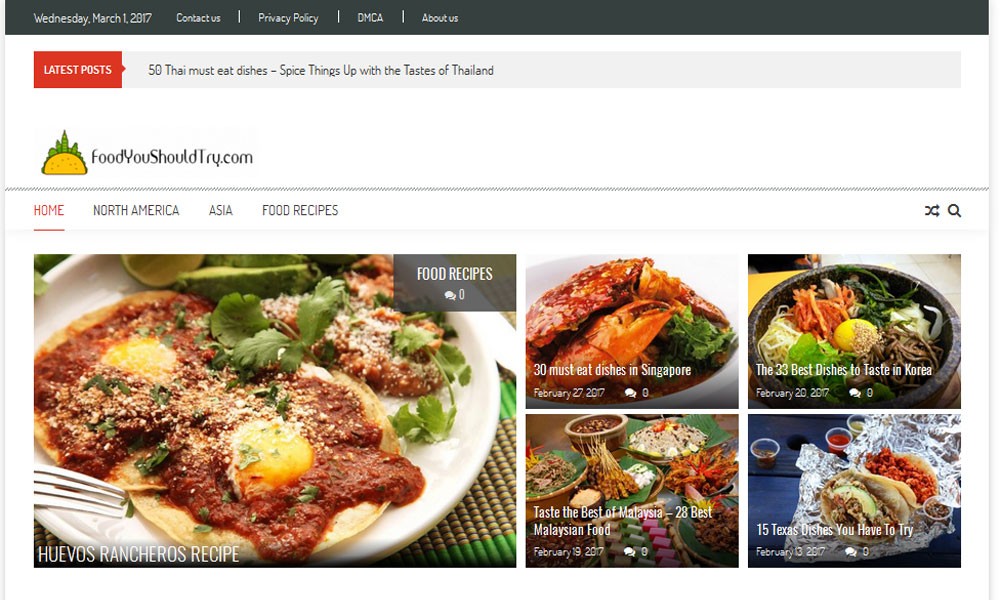Select the Asia menu item
This screenshot has height=600, width=1000.
tap(220, 211)
